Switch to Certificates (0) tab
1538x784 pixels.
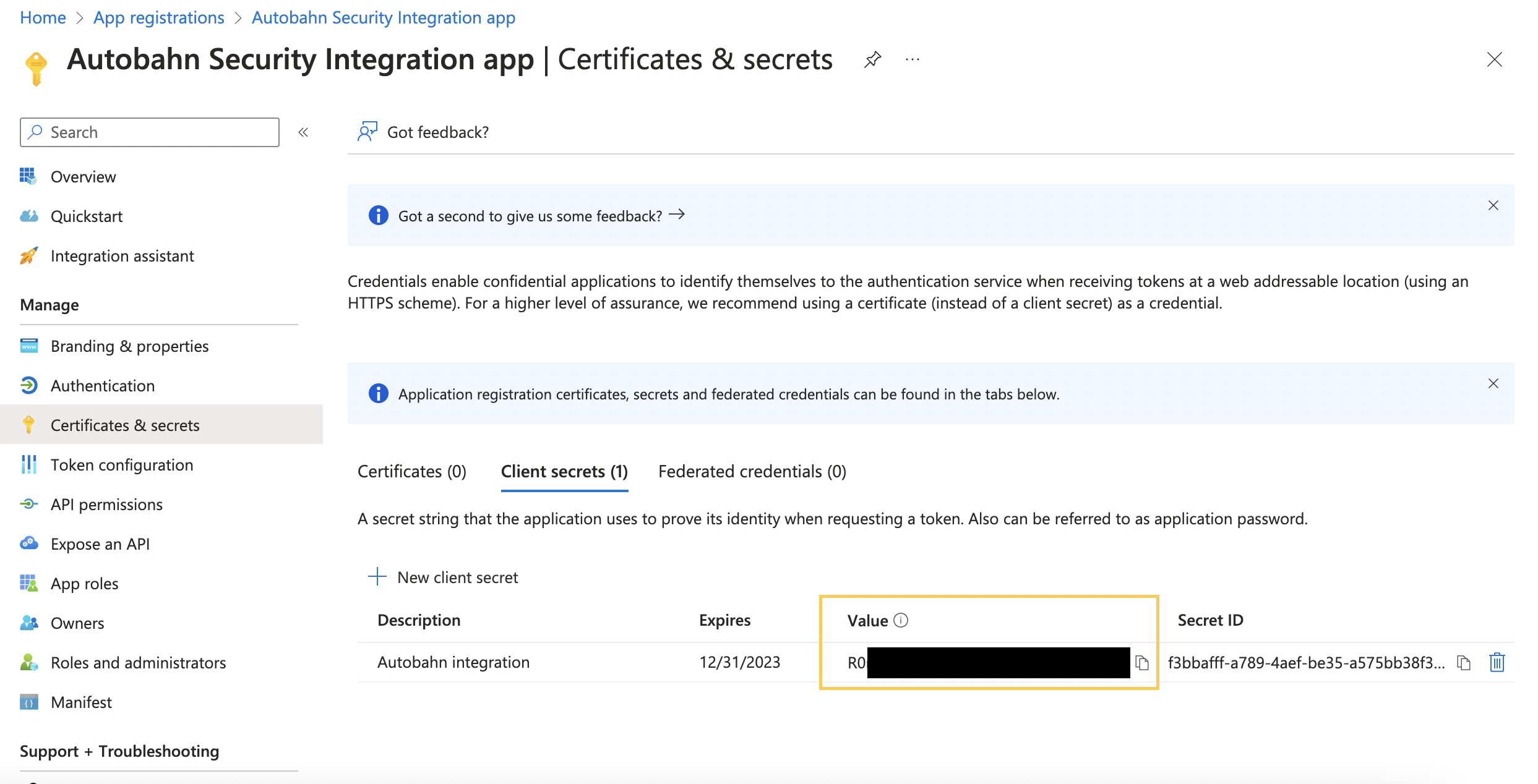point(412,472)
